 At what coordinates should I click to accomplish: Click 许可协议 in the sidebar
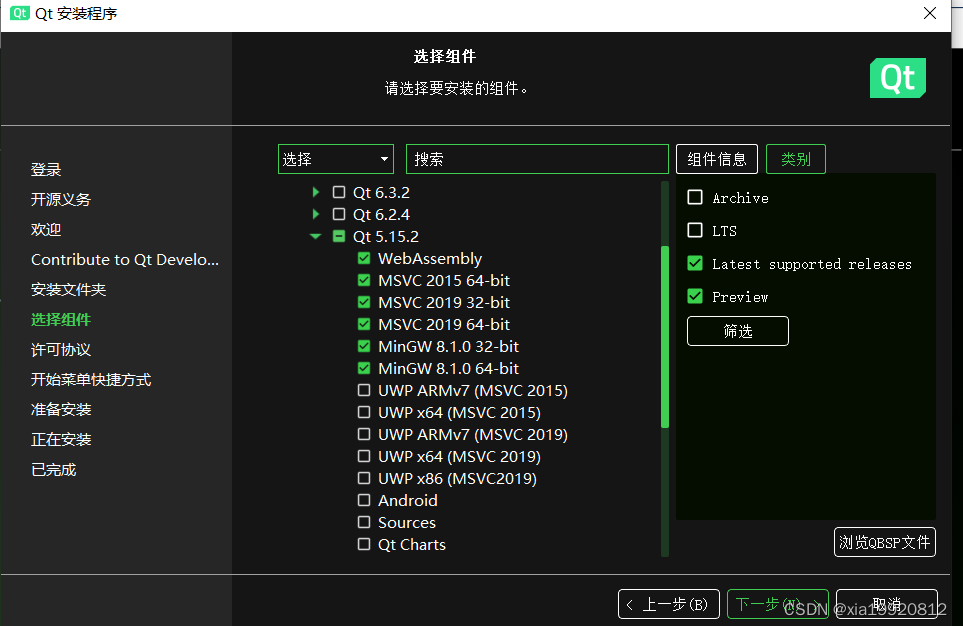tap(61, 350)
